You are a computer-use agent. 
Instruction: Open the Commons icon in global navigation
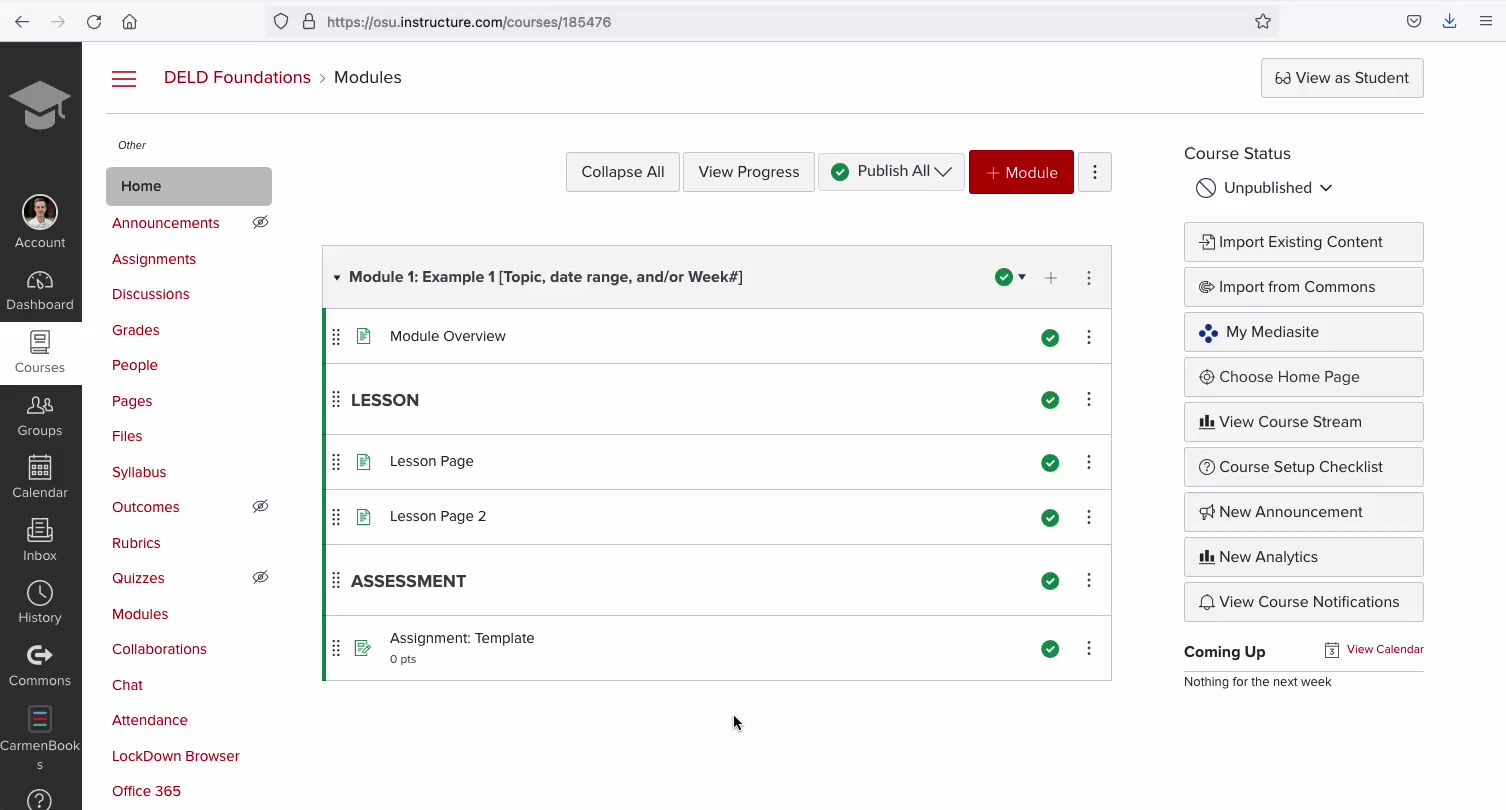[40, 656]
